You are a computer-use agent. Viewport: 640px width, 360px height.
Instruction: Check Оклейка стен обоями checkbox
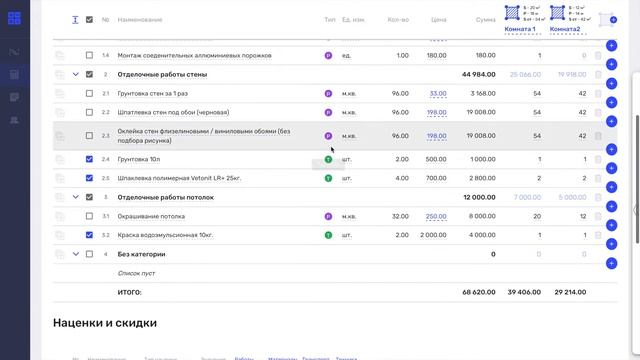[89, 136]
